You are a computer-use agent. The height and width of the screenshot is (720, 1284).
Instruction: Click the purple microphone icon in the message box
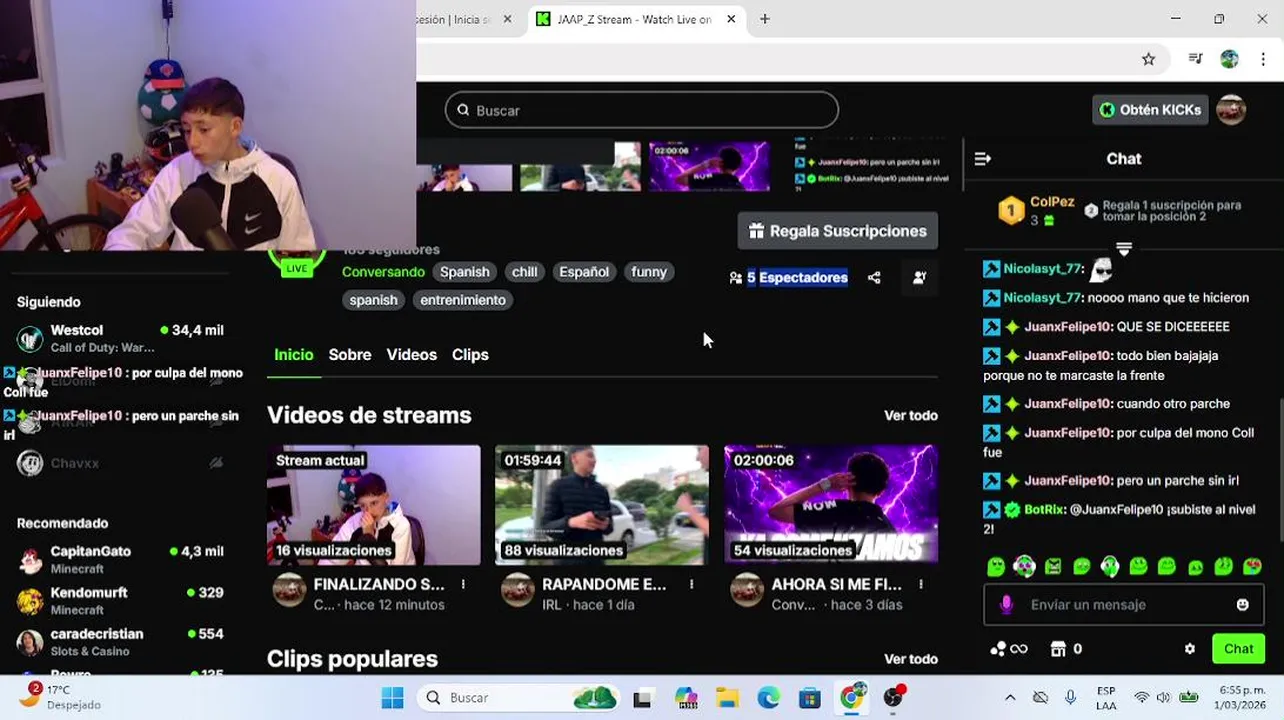[1007, 605]
